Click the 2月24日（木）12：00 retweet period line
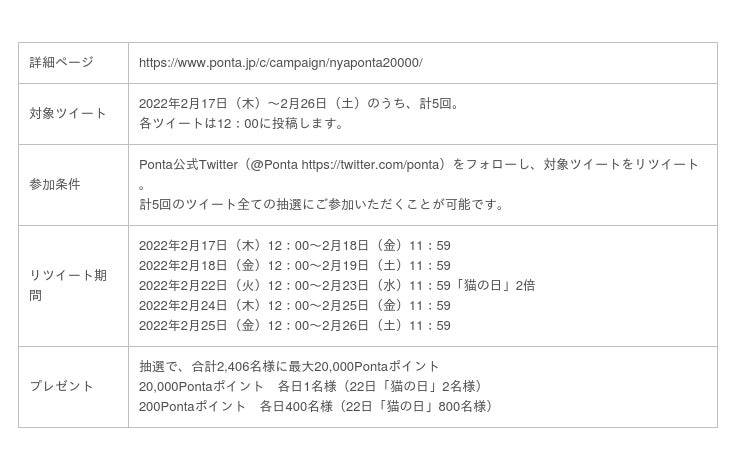The image size is (740, 468). (x=294, y=305)
